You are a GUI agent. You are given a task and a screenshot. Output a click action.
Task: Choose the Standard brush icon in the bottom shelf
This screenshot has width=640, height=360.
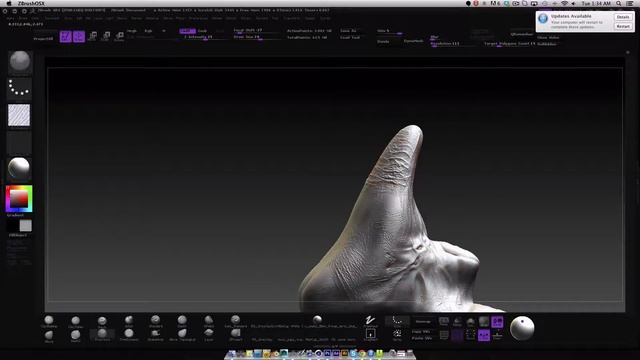tap(156, 321)
